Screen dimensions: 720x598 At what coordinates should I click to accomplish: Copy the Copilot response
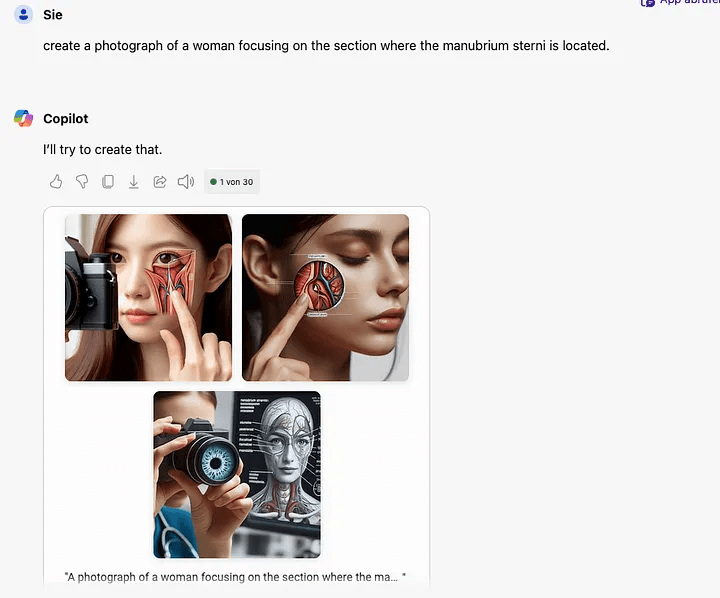pos(108,182)
